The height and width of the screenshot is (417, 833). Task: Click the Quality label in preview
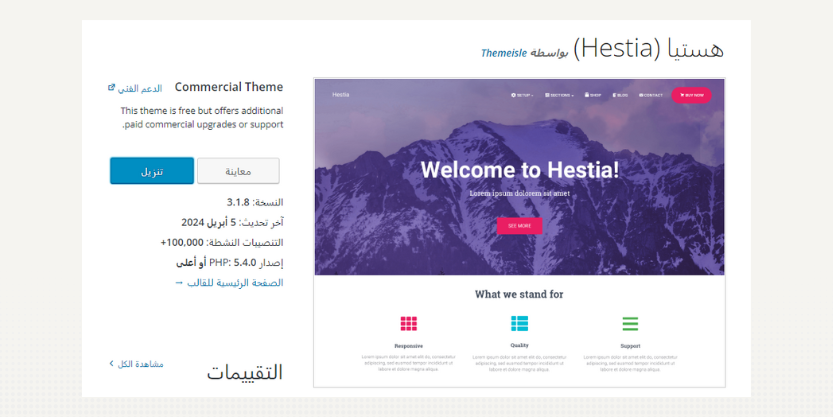point(520,345)
